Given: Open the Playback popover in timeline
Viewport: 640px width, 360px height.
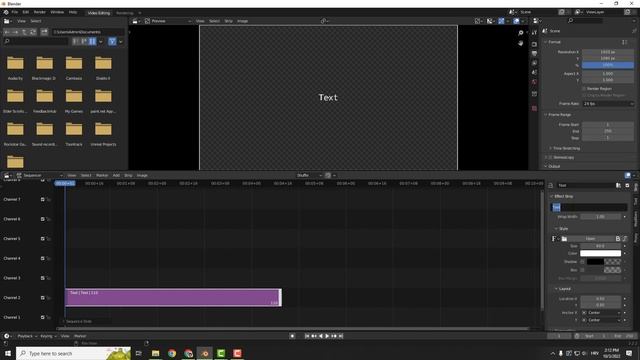Looking at the screenshot, I should coord(27,336).
